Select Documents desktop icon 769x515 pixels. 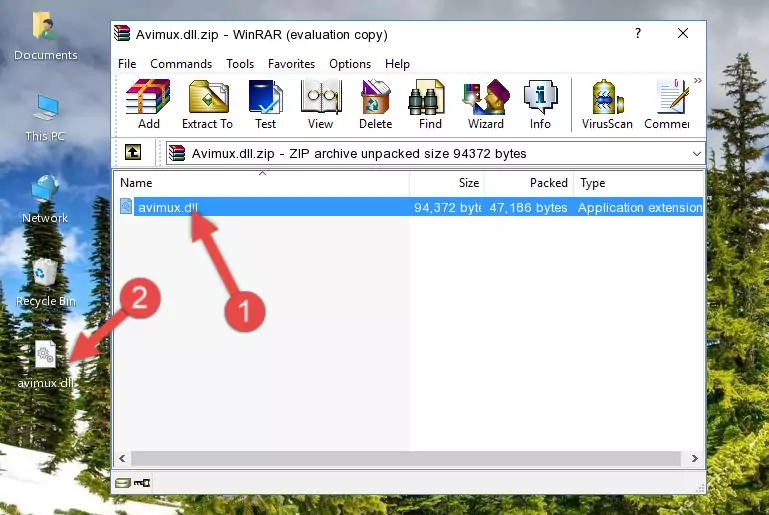(45, 37)
